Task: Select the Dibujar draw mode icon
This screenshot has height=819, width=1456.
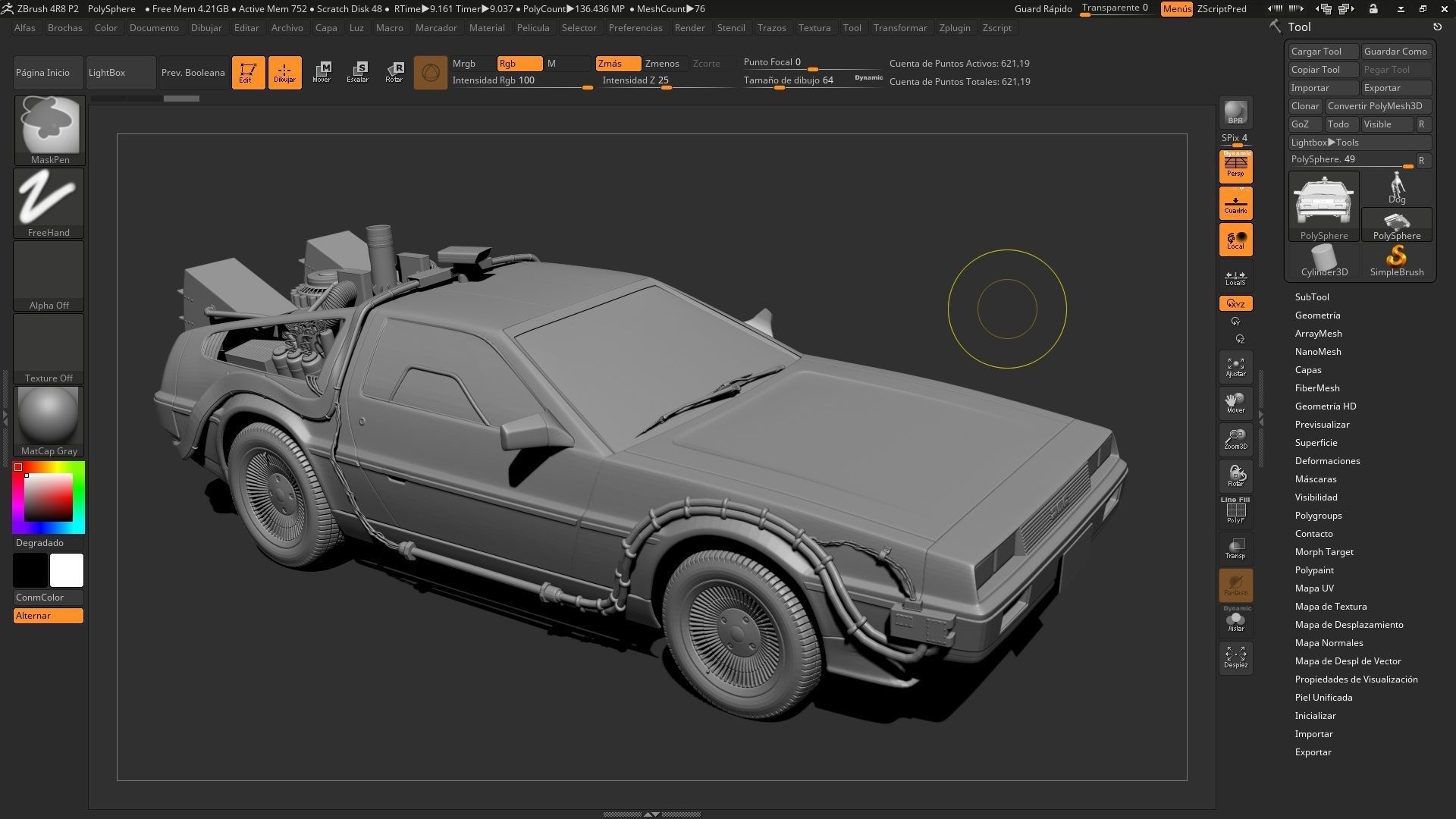Action: 284,73
